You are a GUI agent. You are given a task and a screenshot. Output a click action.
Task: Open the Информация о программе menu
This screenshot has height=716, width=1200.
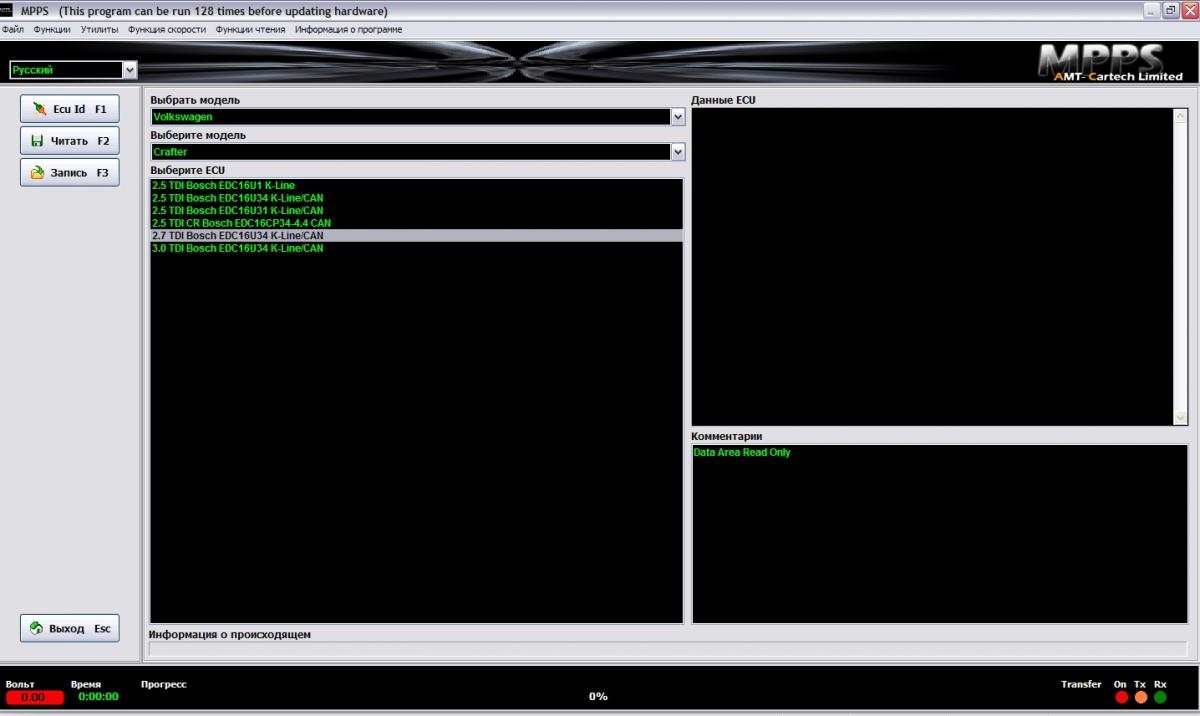pyautogui.click(x=349, y=29)
